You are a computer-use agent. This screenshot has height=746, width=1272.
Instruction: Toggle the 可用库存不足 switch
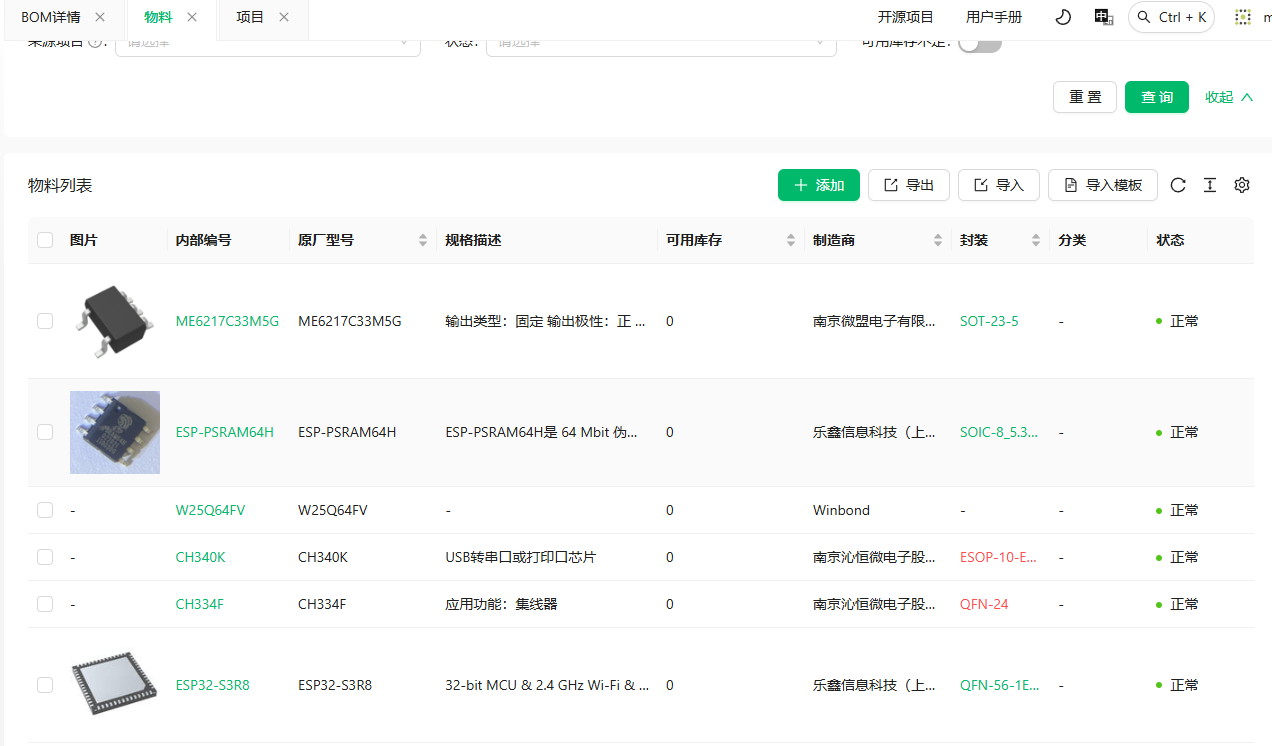click(x=979, y=43)
